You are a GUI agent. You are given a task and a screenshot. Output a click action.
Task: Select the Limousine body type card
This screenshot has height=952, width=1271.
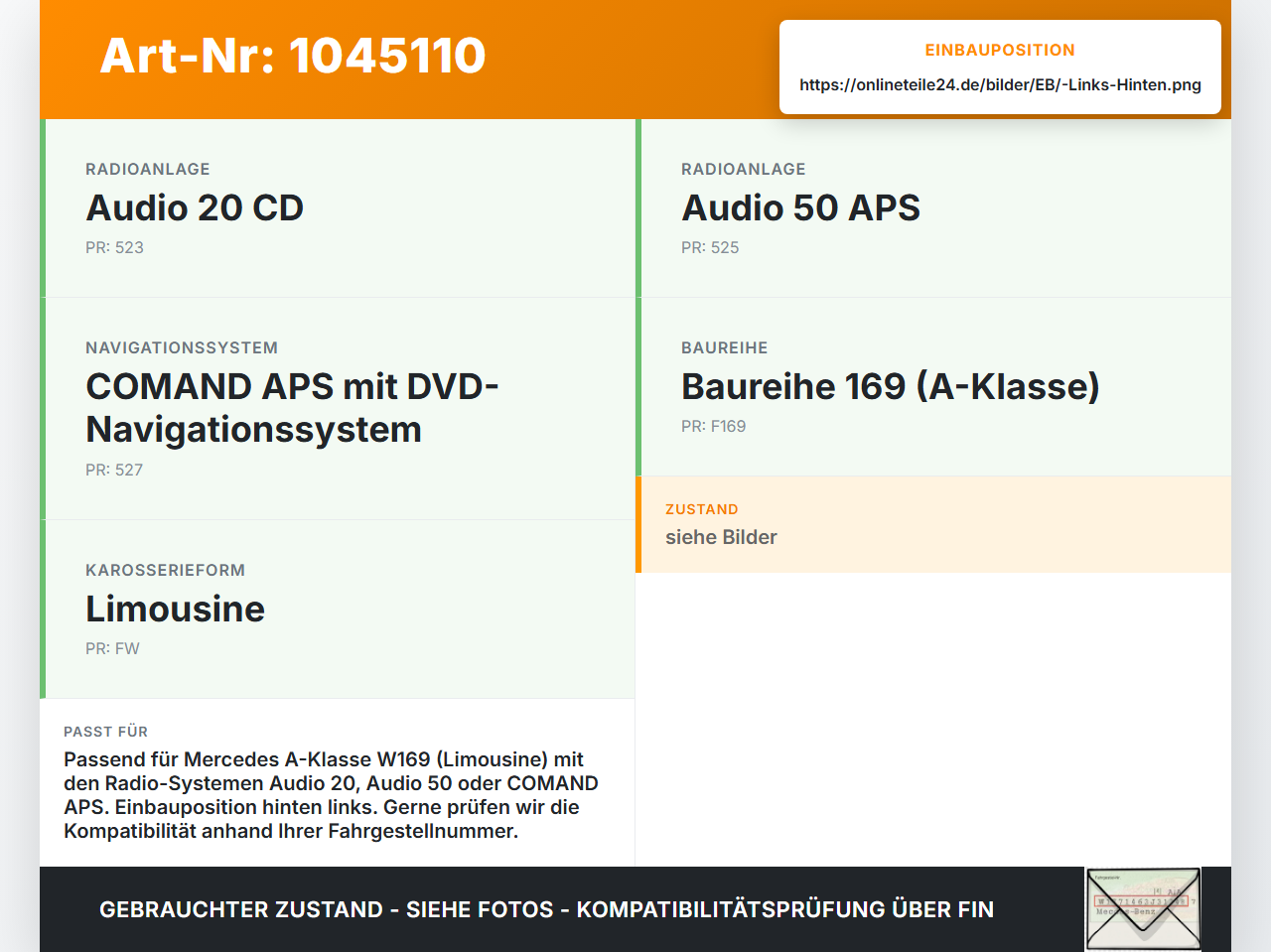click(338, 610)
